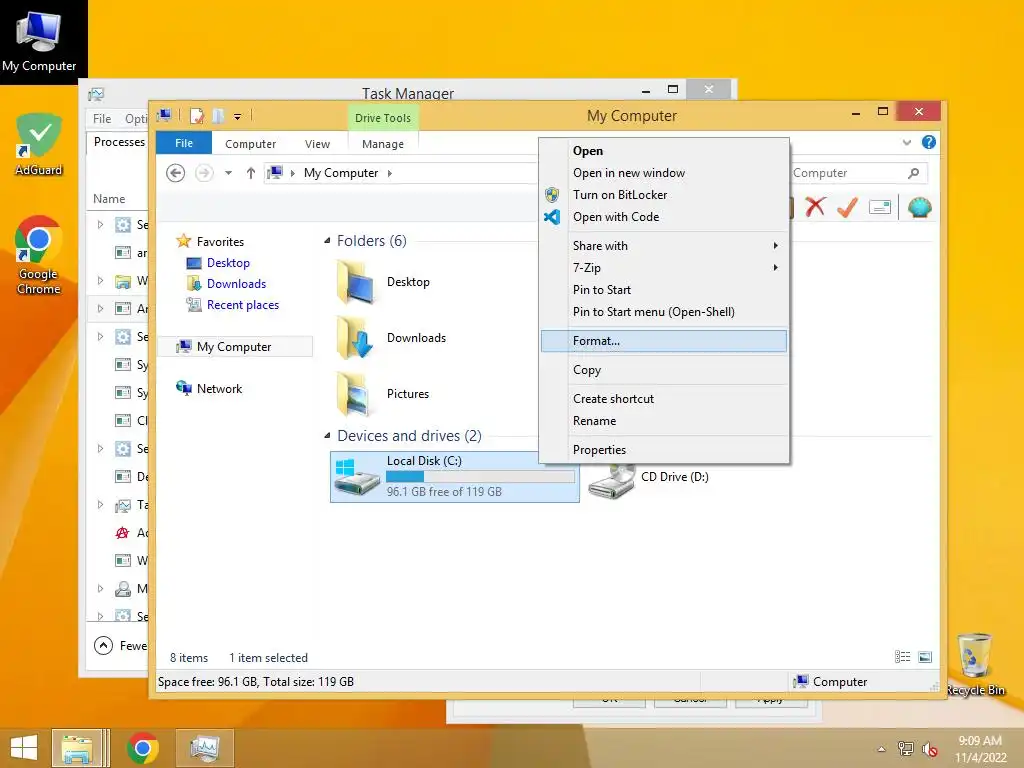Click the Explorer search box

pyautogui.click(x=849, y=173)
